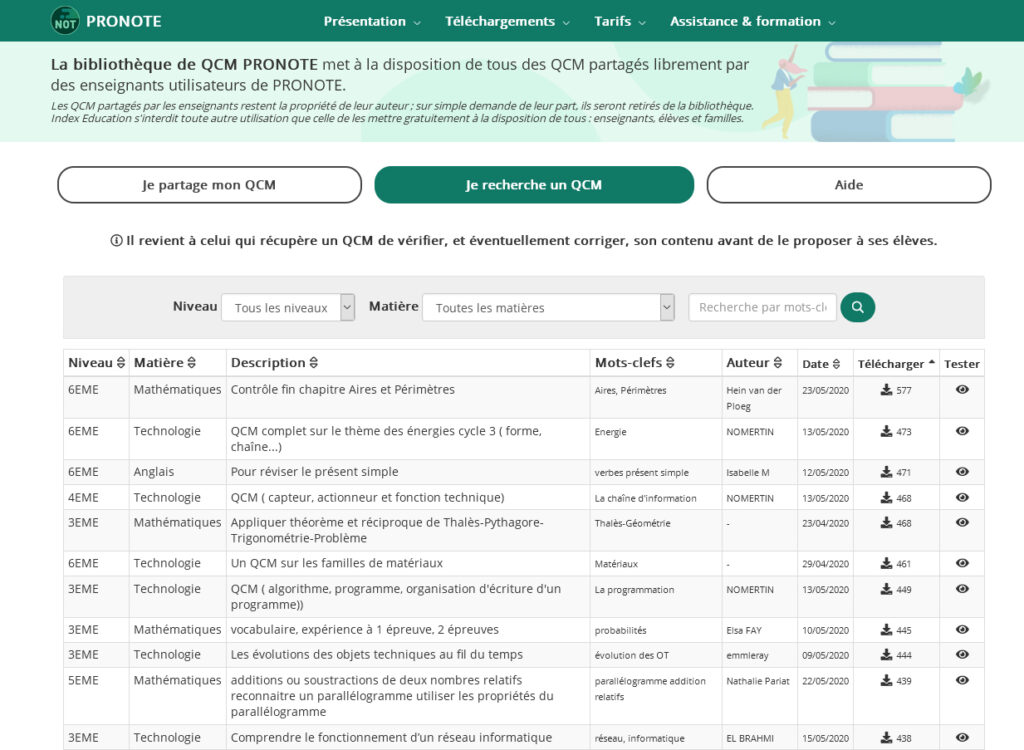The height and width of the screenshot is (750, 1024).
Task: Download the Matériaux QCM
Action: 886,563
